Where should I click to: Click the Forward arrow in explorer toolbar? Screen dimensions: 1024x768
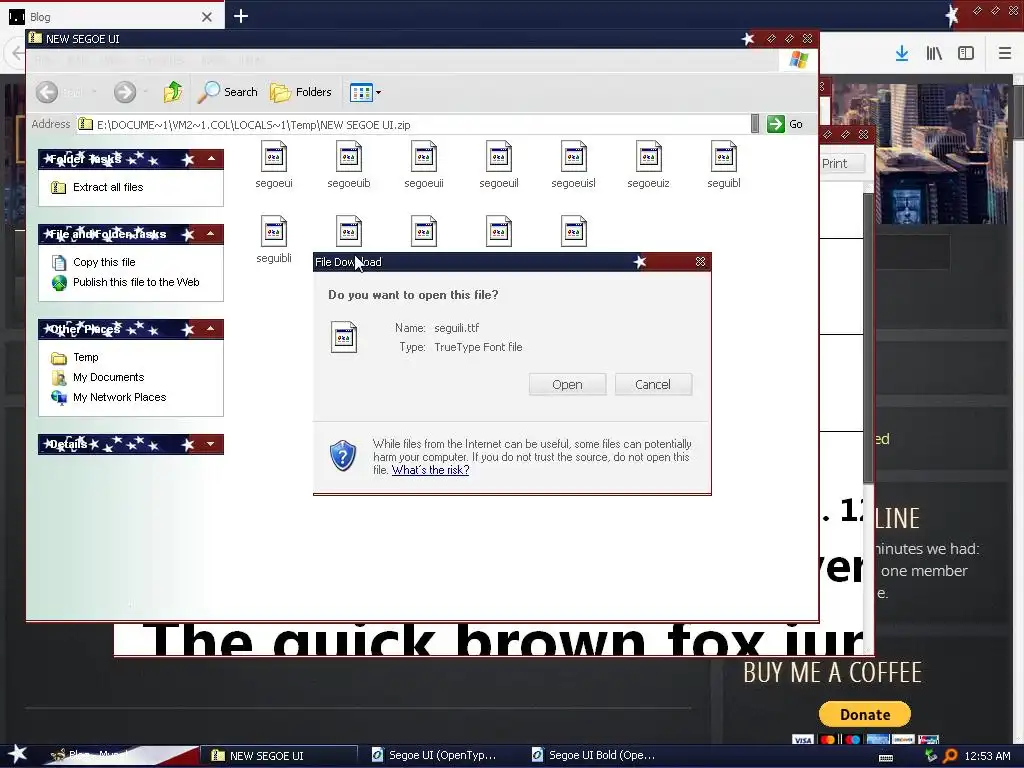pos(125,92)
